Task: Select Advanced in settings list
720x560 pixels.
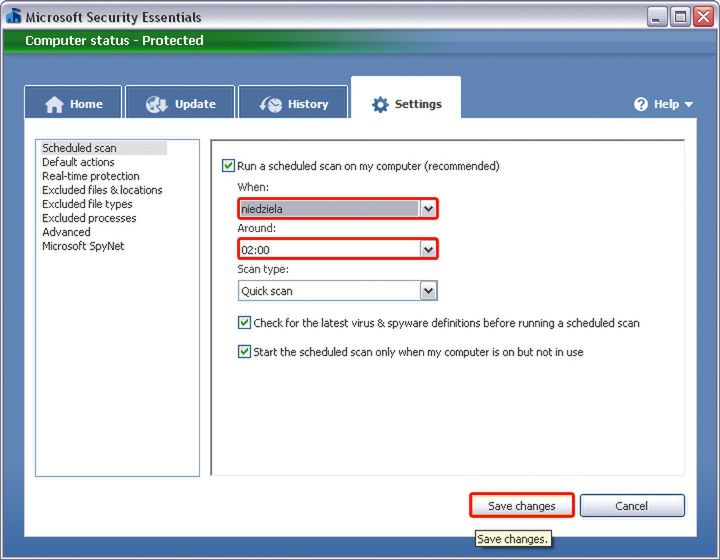Action: pos(66,232)
